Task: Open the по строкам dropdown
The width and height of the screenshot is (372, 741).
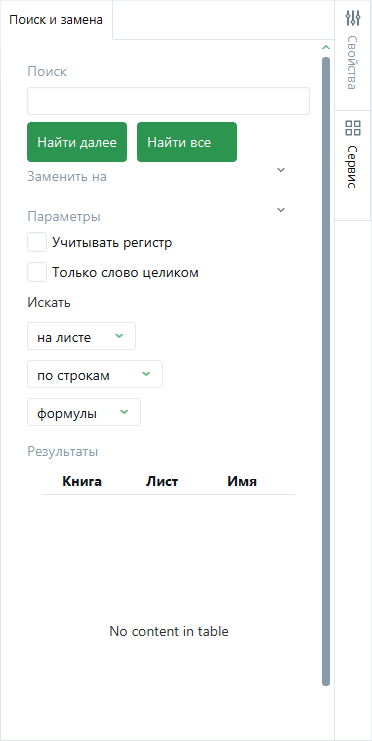Action: click(x=95, y=374)
